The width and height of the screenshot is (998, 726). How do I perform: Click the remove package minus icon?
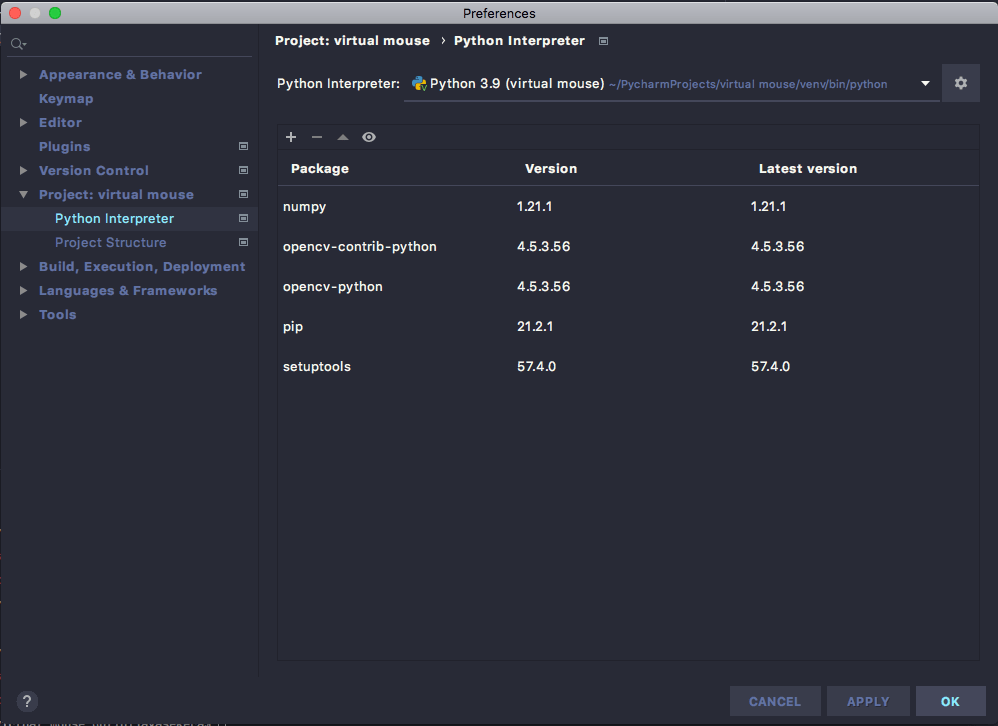click(317, 137)
